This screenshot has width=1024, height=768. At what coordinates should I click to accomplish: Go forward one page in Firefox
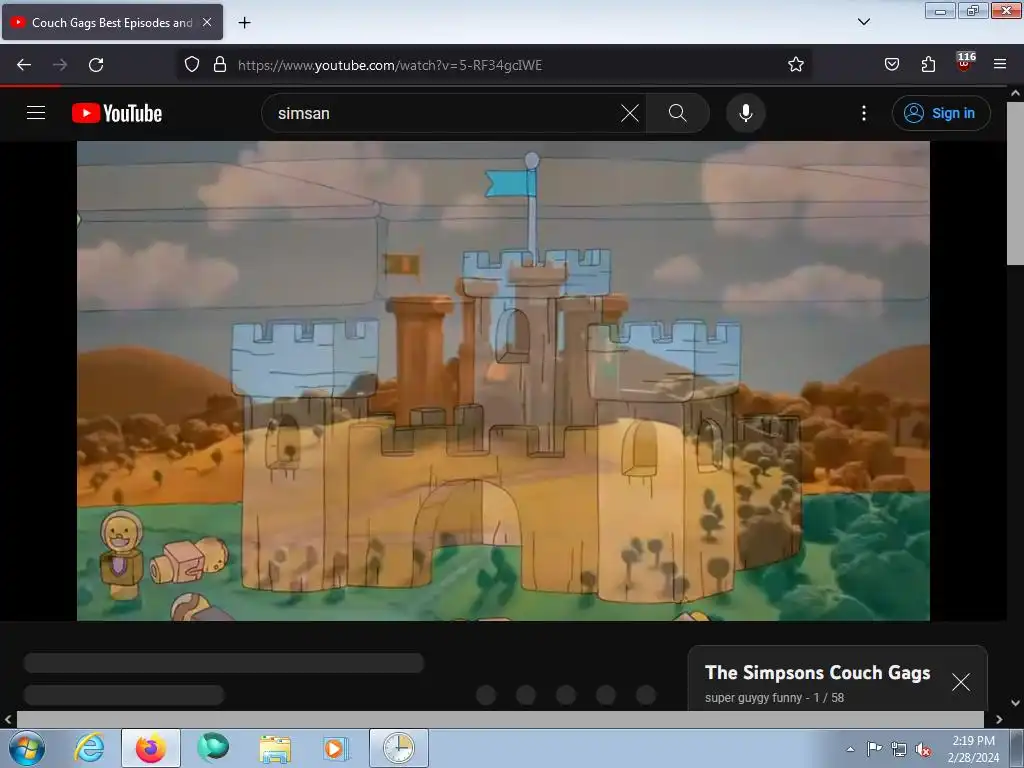60,65
